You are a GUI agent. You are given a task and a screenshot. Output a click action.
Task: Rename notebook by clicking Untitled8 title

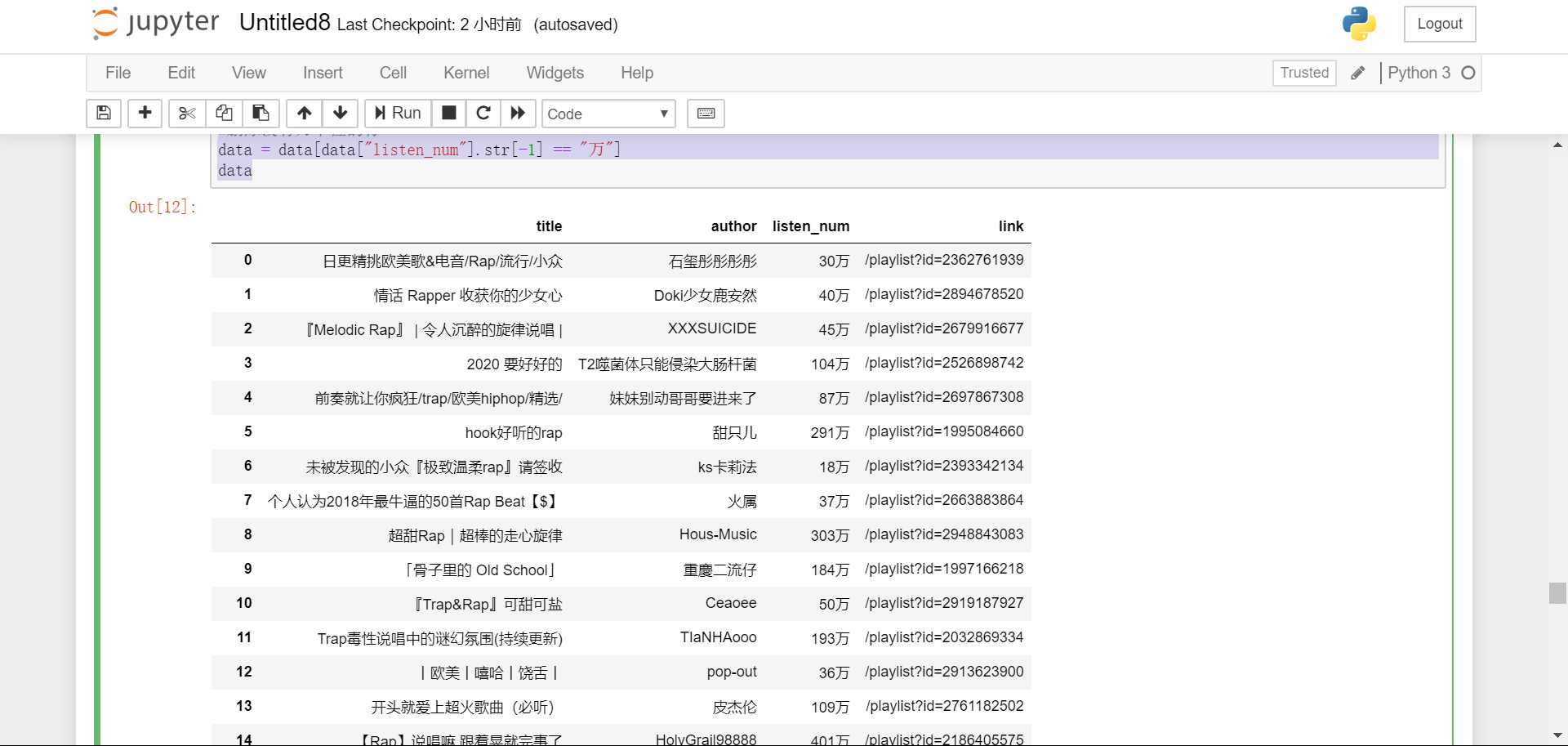284,23
